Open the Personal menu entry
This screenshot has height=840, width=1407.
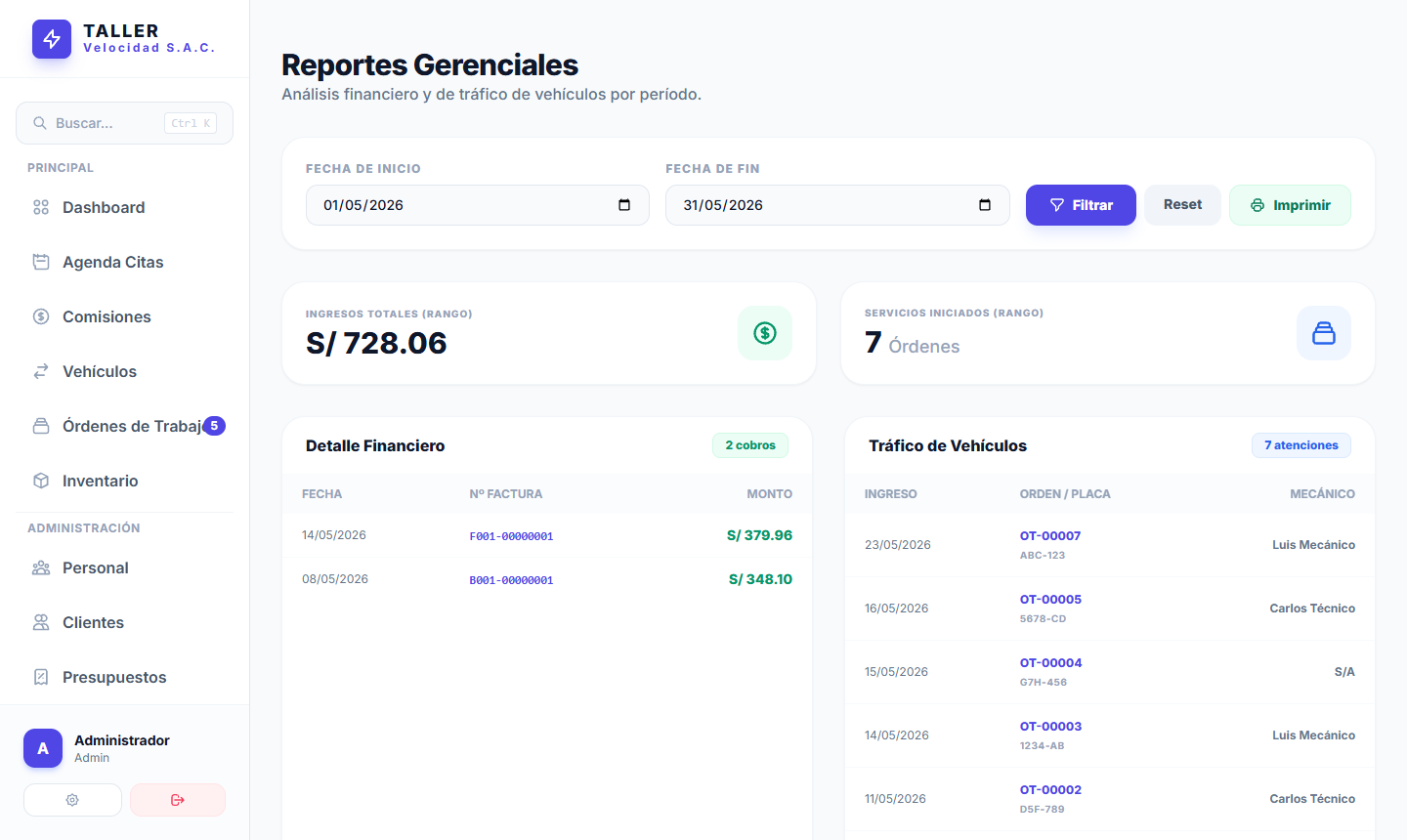pos(124,567)
